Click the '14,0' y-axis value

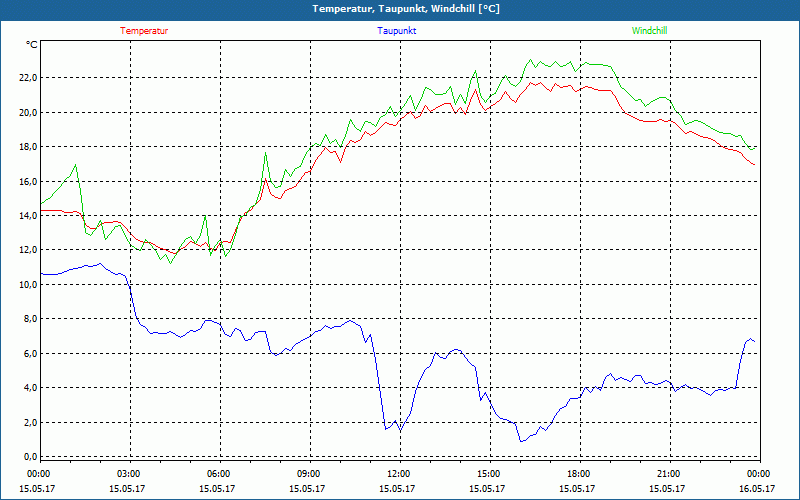[x=28, y=216]
